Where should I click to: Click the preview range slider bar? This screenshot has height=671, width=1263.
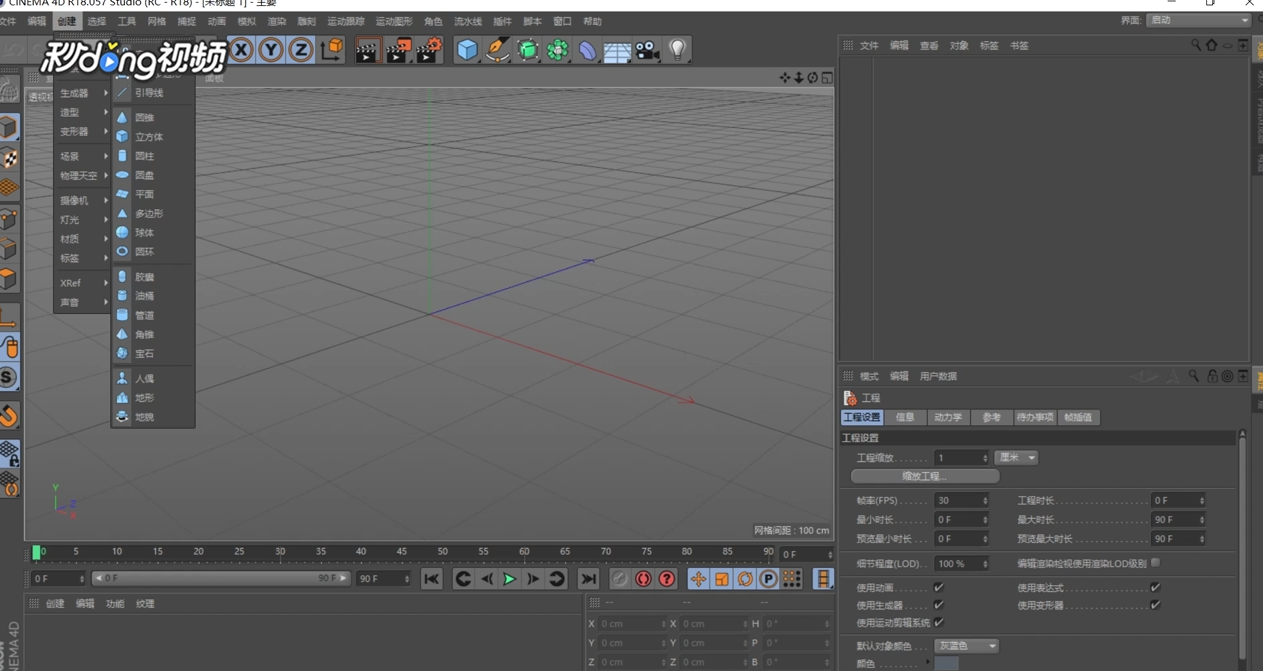[220, 578]
